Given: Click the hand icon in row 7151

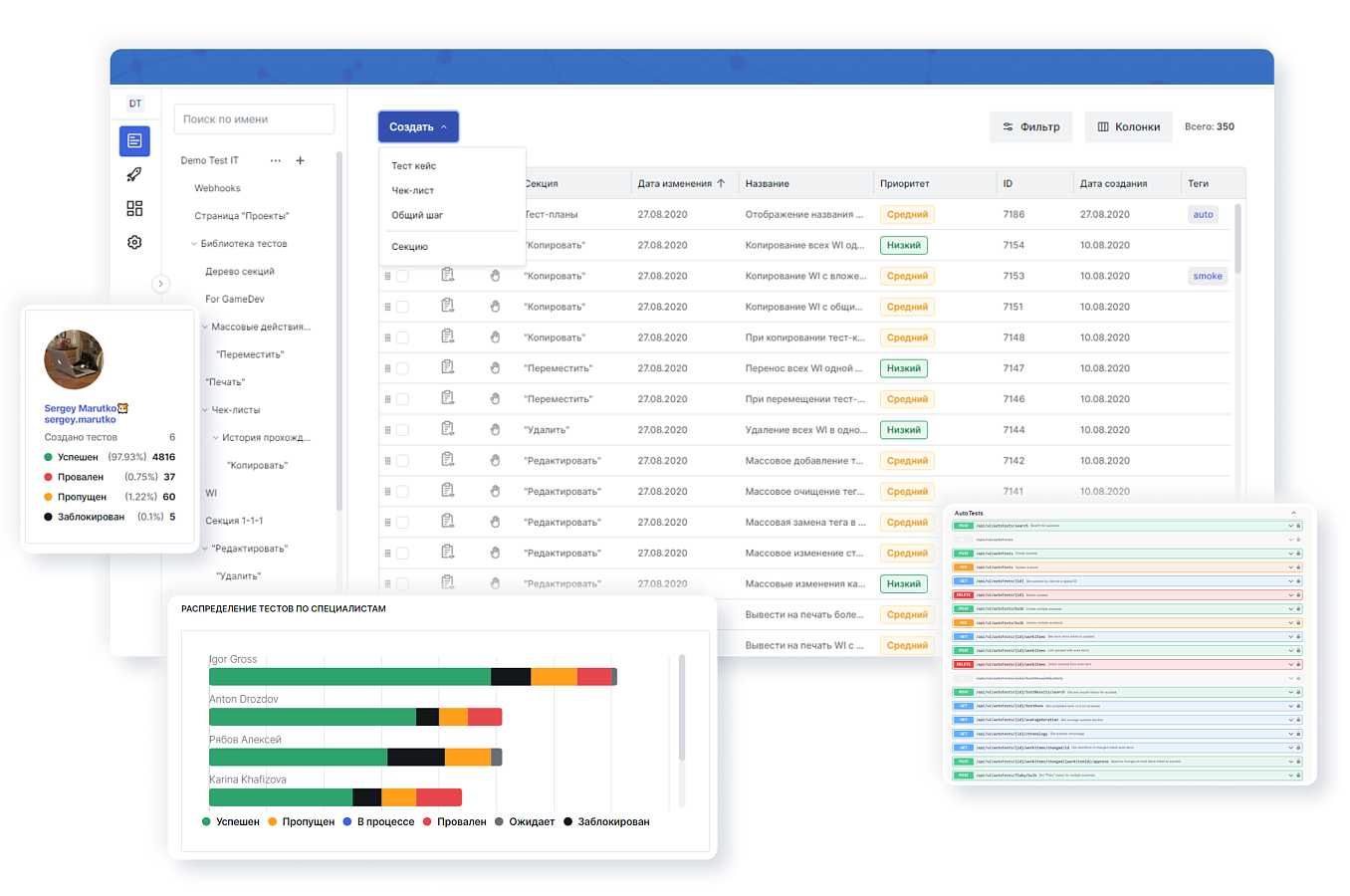Looking at the screenshot, I should tap(495, 307).
